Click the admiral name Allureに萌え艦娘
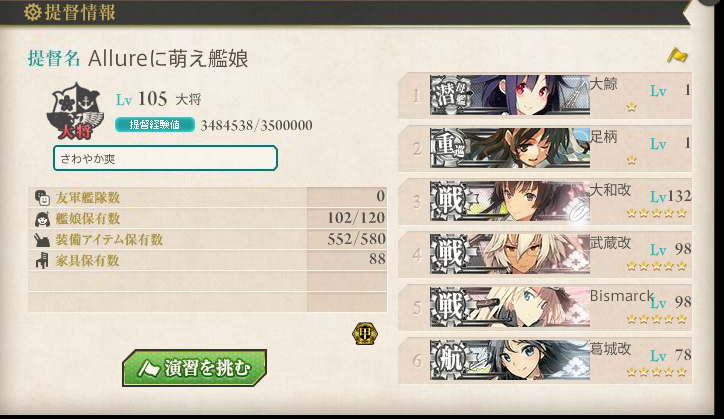The width and height of the screenshot is (724, 419). (168, 59)
